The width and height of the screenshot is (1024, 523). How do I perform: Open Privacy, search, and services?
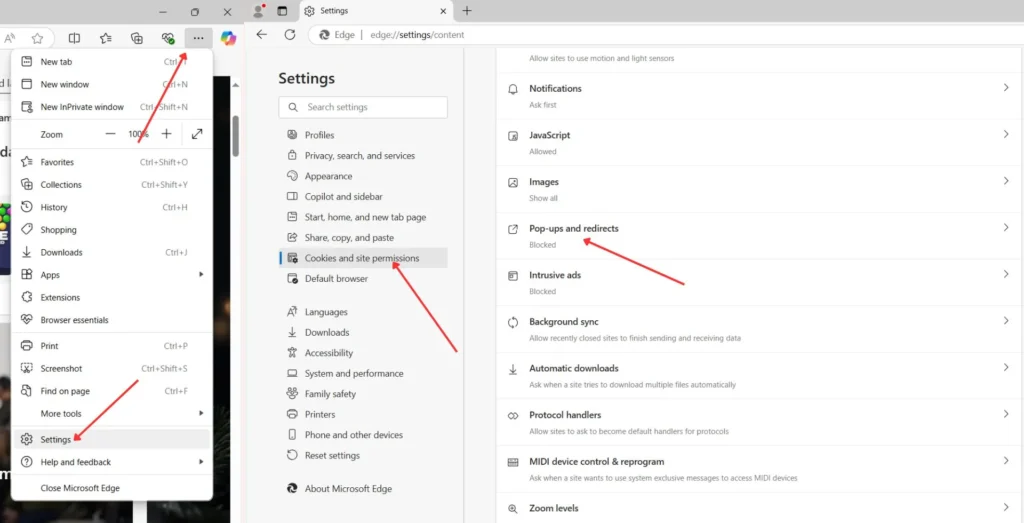click(363, 155)
